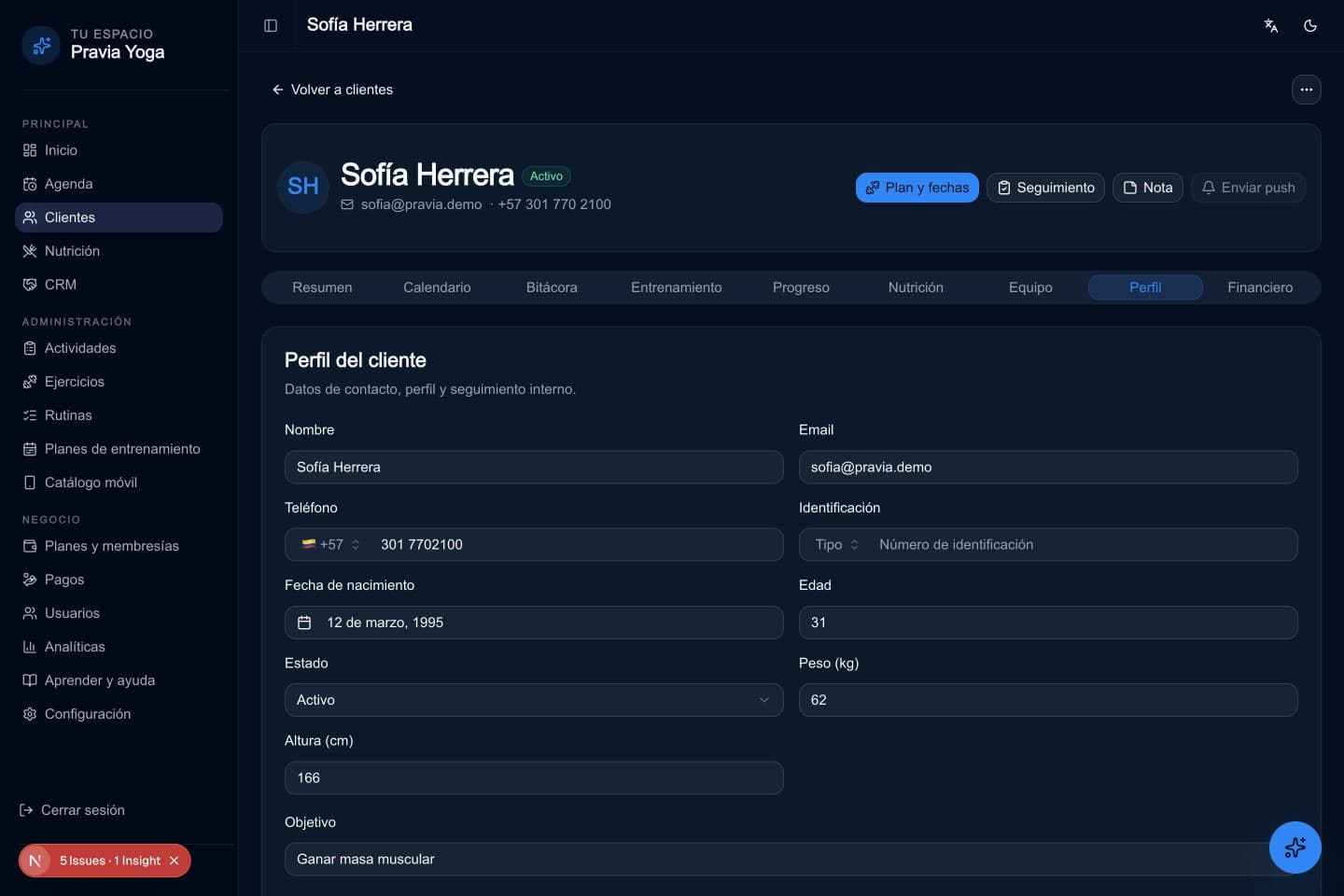Click the Enviar push button
Viewport: 1344px width, 896px height.
pos(1248,188)
